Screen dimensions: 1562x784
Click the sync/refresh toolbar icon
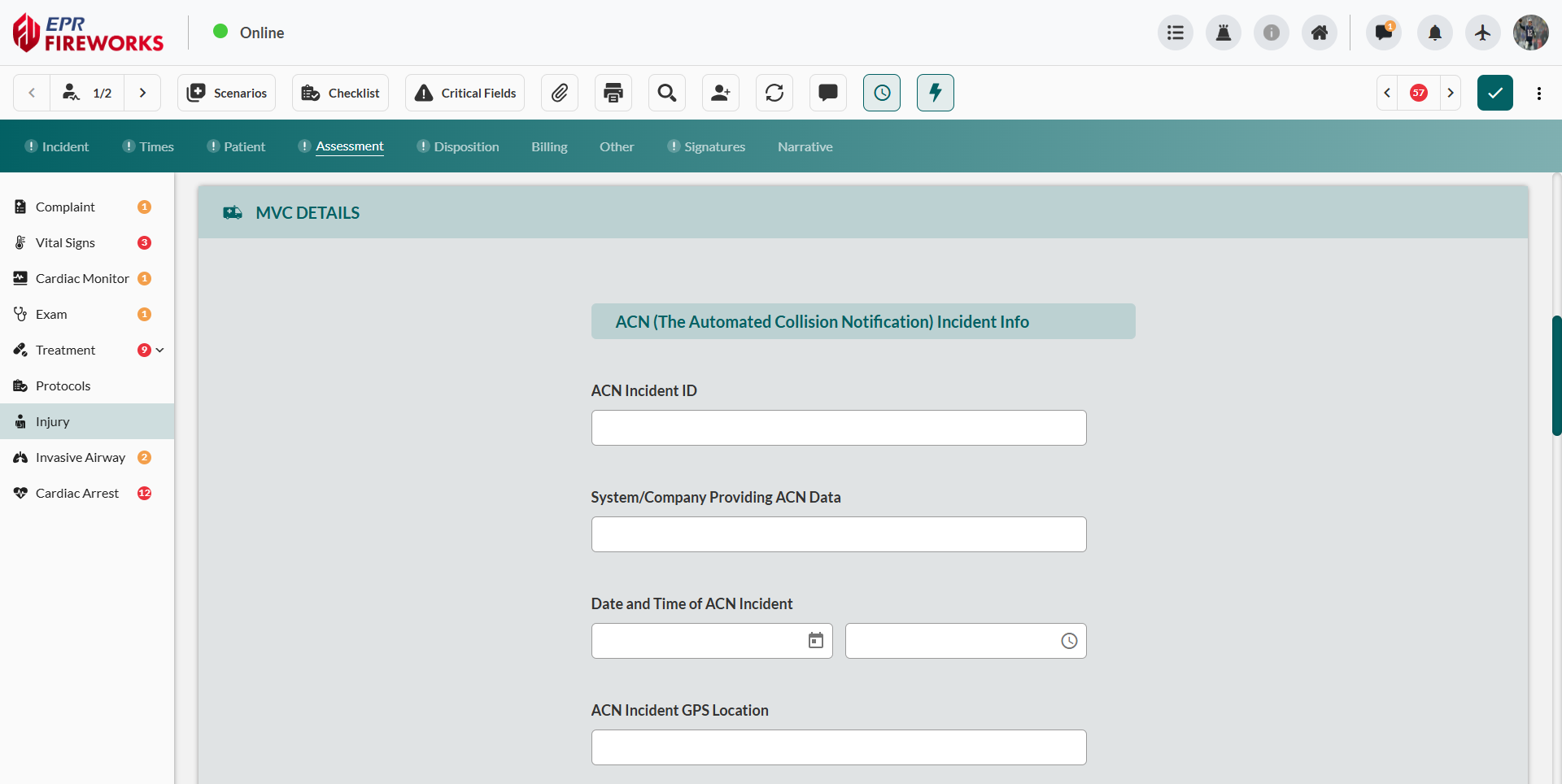[x=774, y=92]
